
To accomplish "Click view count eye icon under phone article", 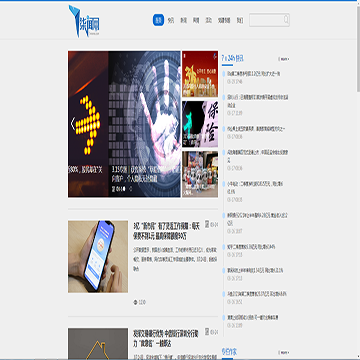I will pos(135,302).
